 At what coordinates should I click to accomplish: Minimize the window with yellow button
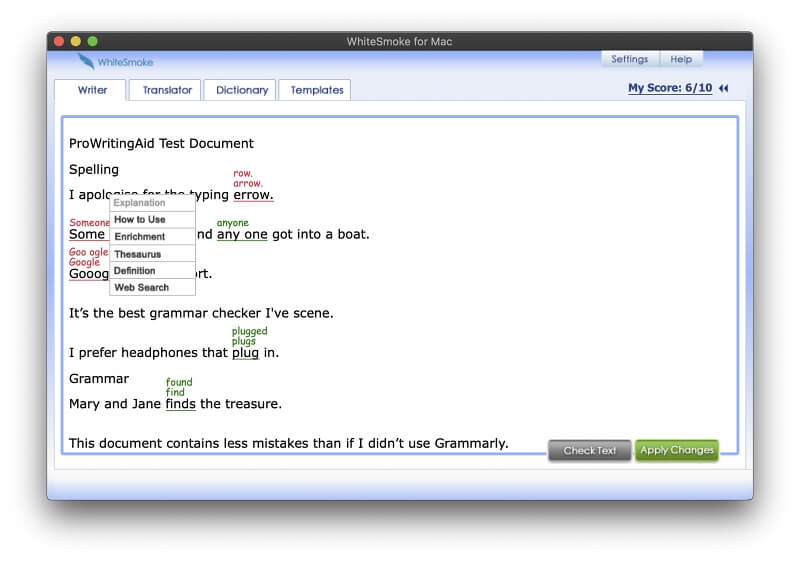point(76,41)
